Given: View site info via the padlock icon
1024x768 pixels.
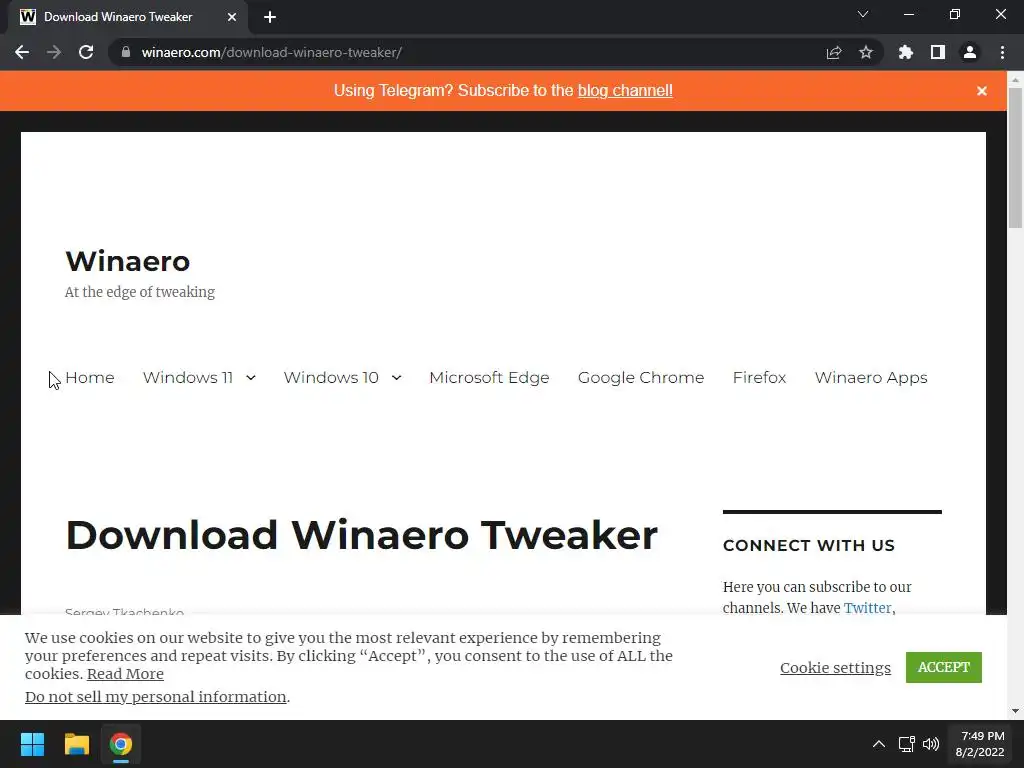Looking at the screenshot, I should pos(125,52).
